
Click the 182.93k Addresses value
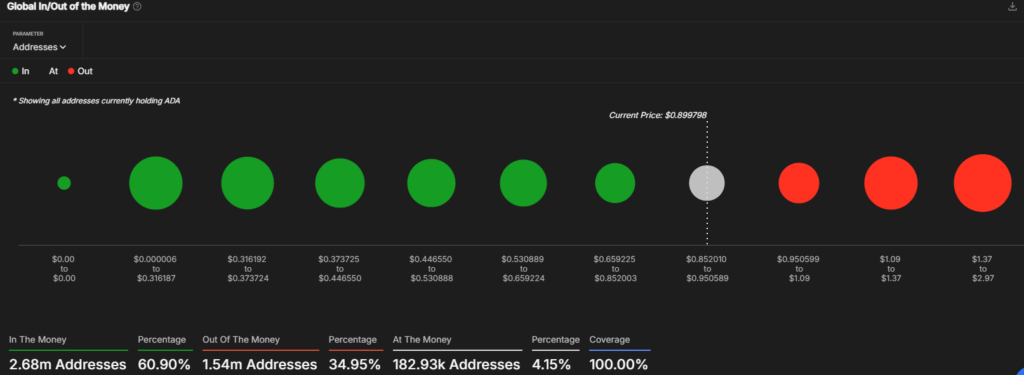456,364
